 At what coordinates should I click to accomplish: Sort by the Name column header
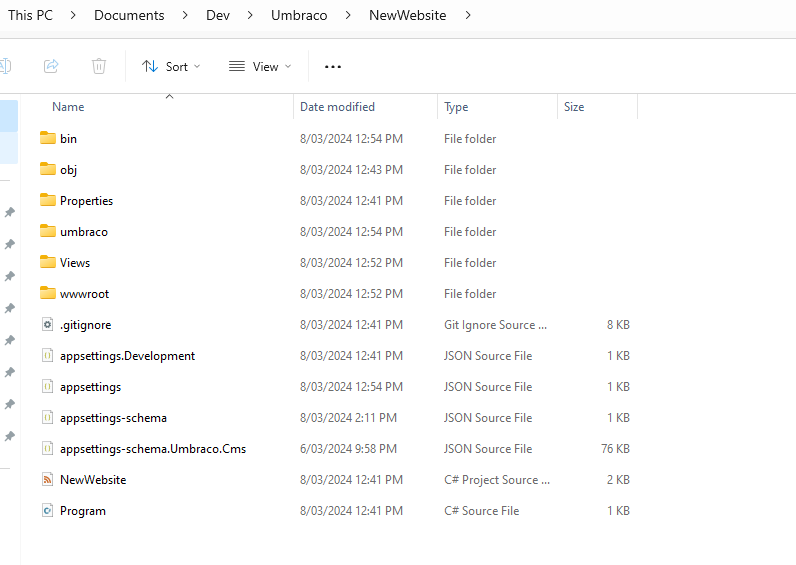pyautogui.click(x=68, y=107)
